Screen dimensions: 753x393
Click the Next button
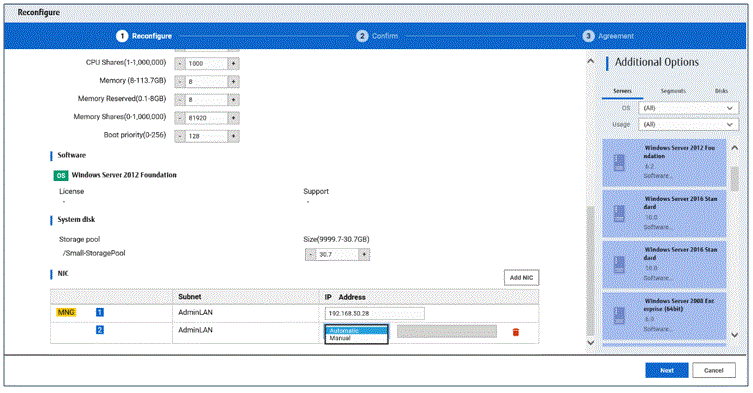click(x=667, y=370)
